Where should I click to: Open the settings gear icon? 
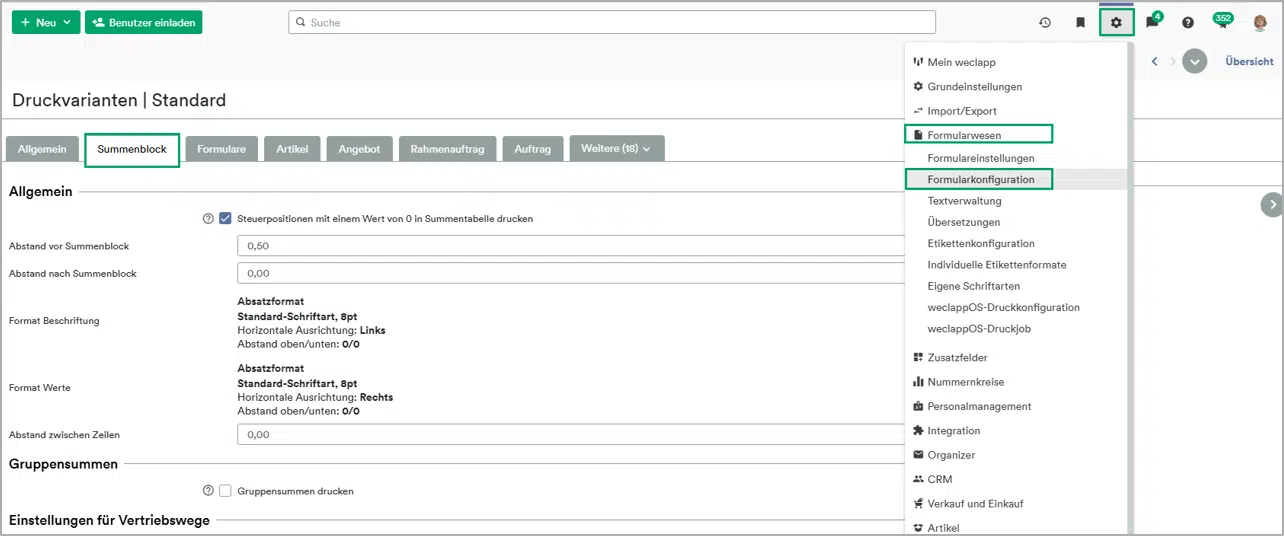point(1116,22)
